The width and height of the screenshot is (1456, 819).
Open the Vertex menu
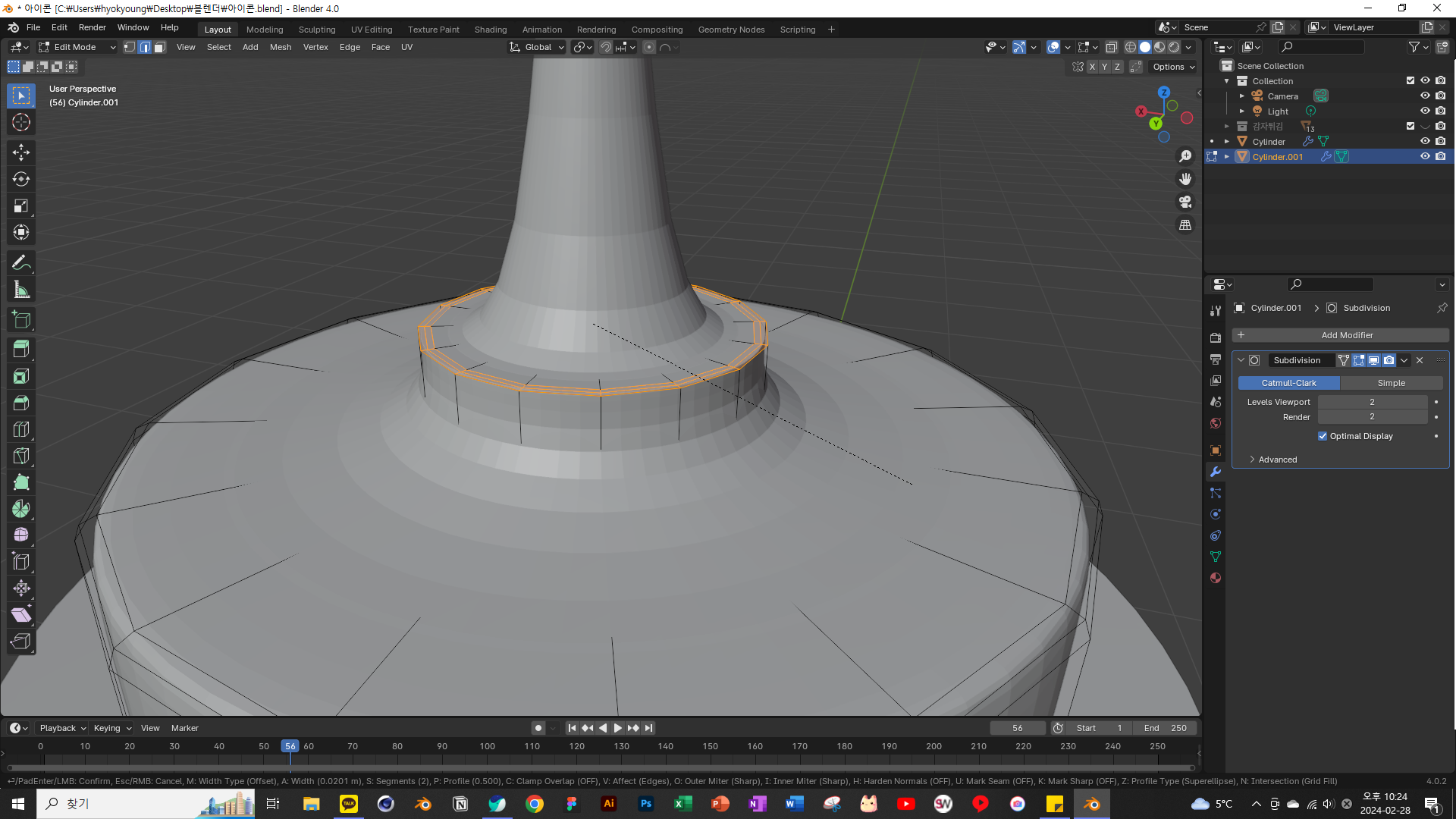(315, 47)
